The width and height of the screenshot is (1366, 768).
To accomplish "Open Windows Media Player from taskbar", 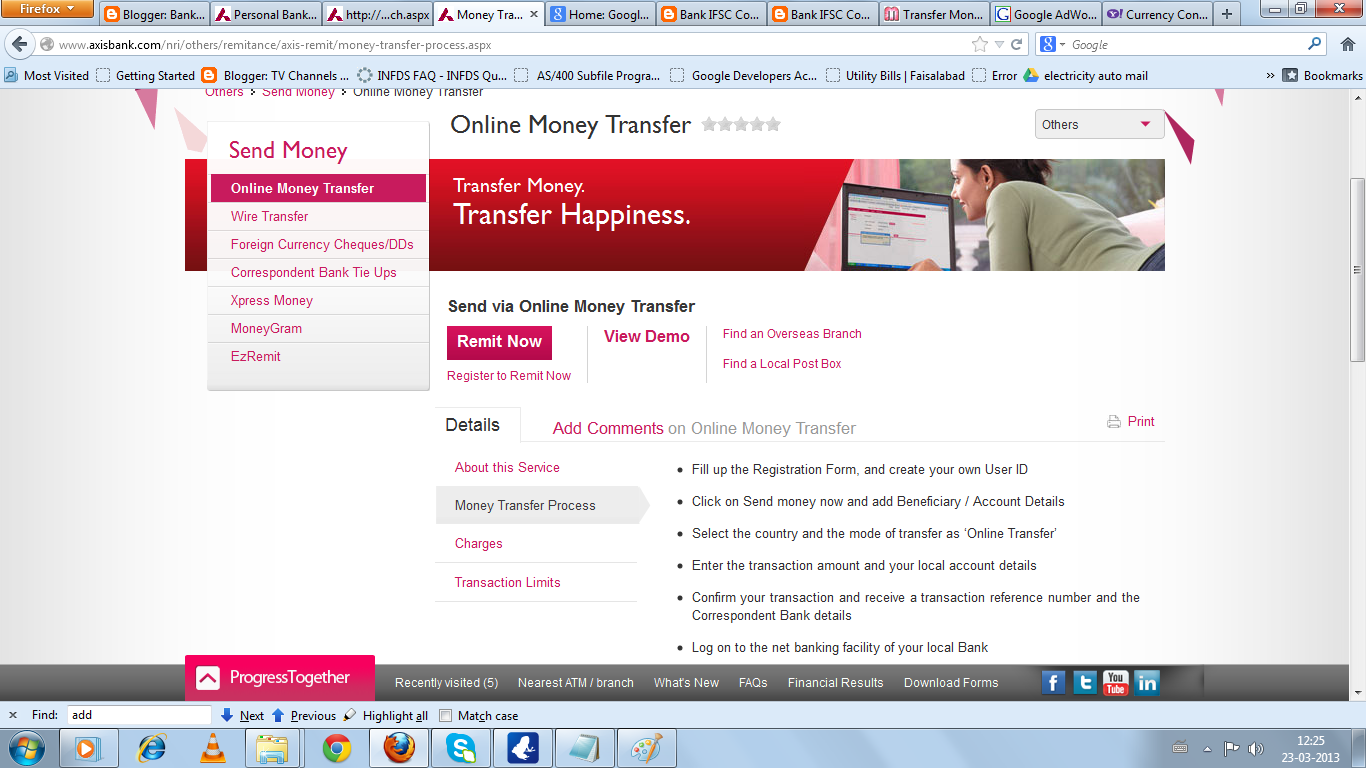I will pos(89,748).
